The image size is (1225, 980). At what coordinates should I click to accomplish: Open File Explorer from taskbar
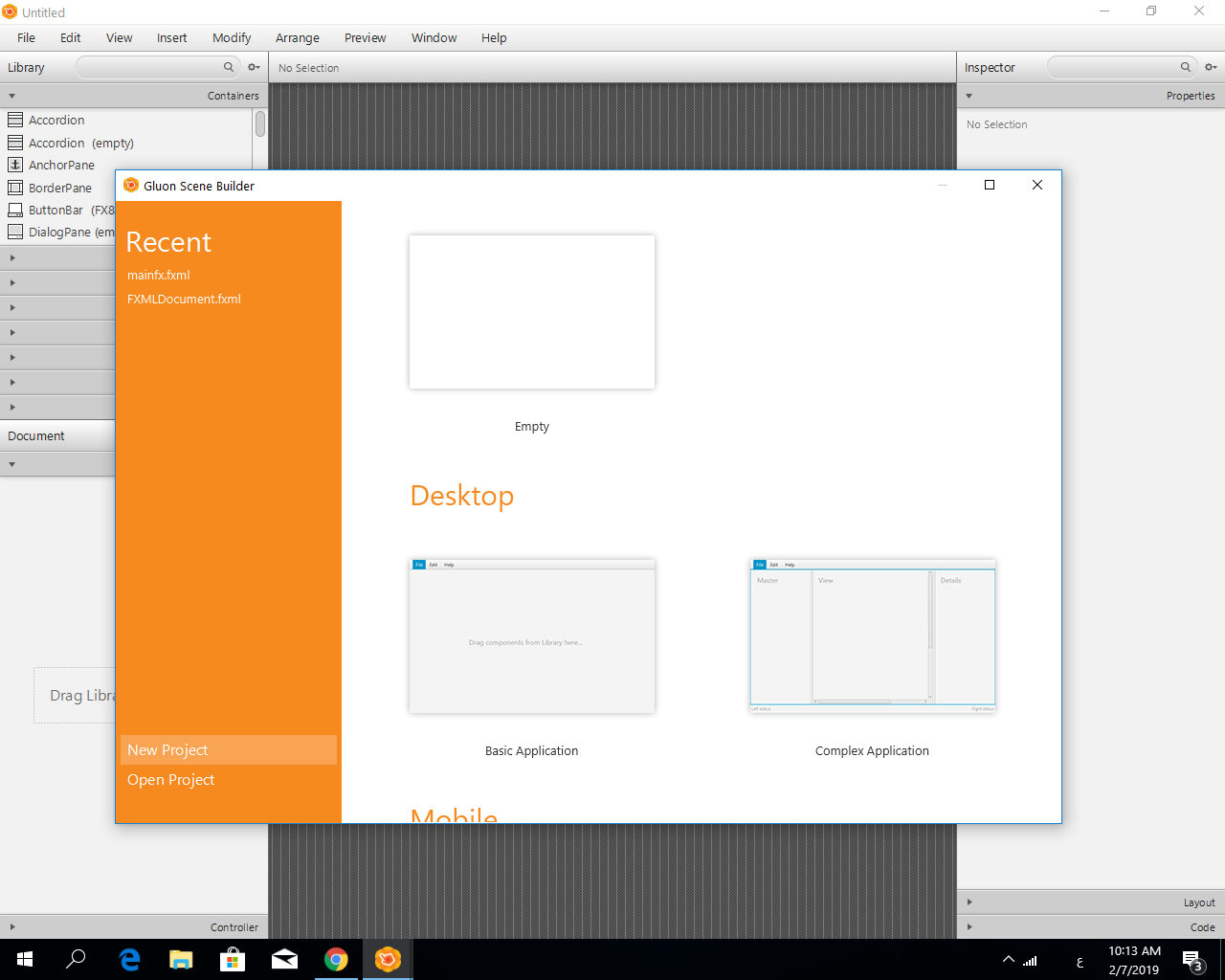(x=181, y=959)
